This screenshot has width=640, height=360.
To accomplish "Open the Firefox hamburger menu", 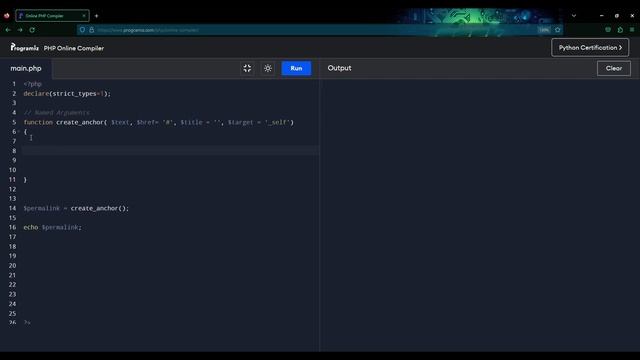I will (632, 30).
